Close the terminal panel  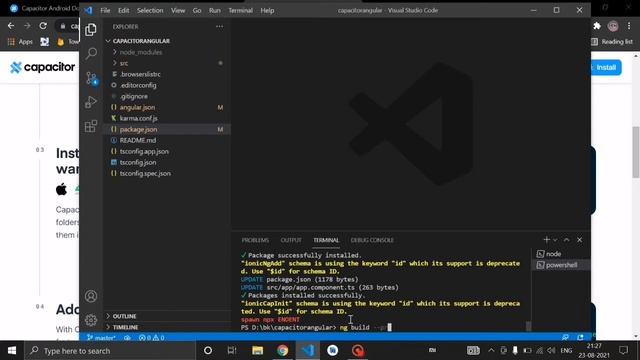580,240
